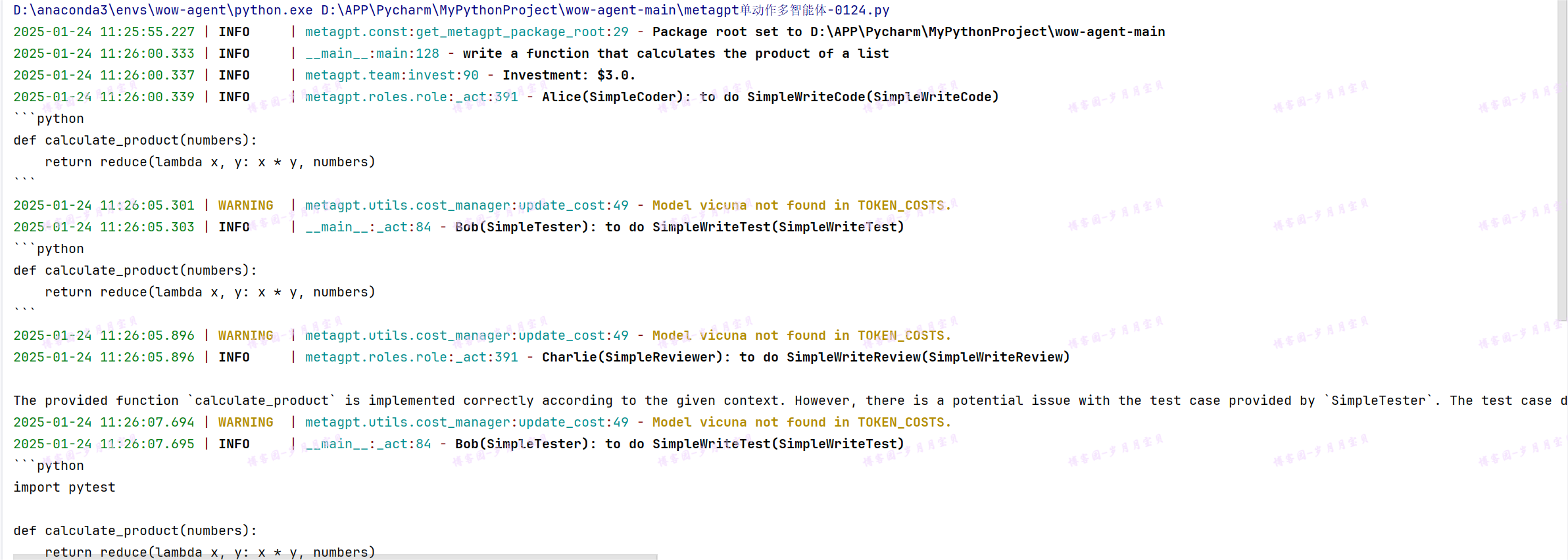Viewport: 1568px width, 560px height.
Task: Click the horizontal scrollbar at the console bottom
Action: point(335,557)
